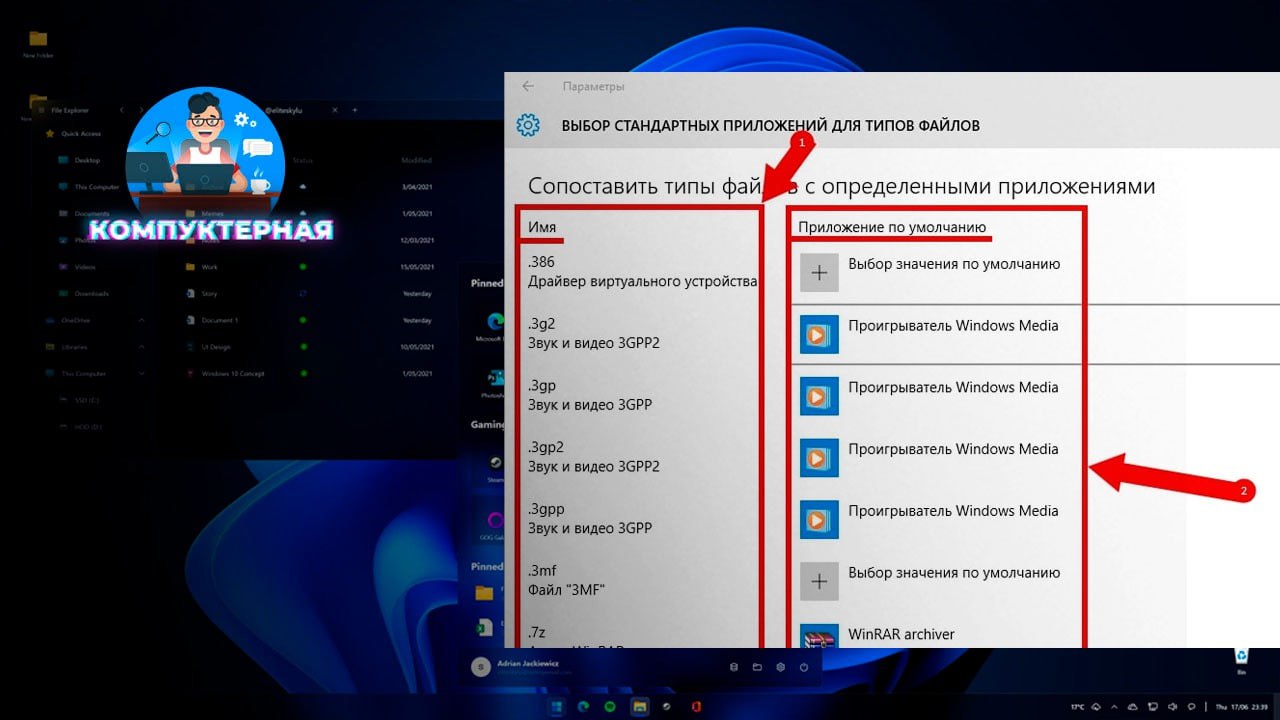Open the Recycle Bin on the desktop
Image resolution: width=1280 pixels, height=720 pixels.
1241,660
